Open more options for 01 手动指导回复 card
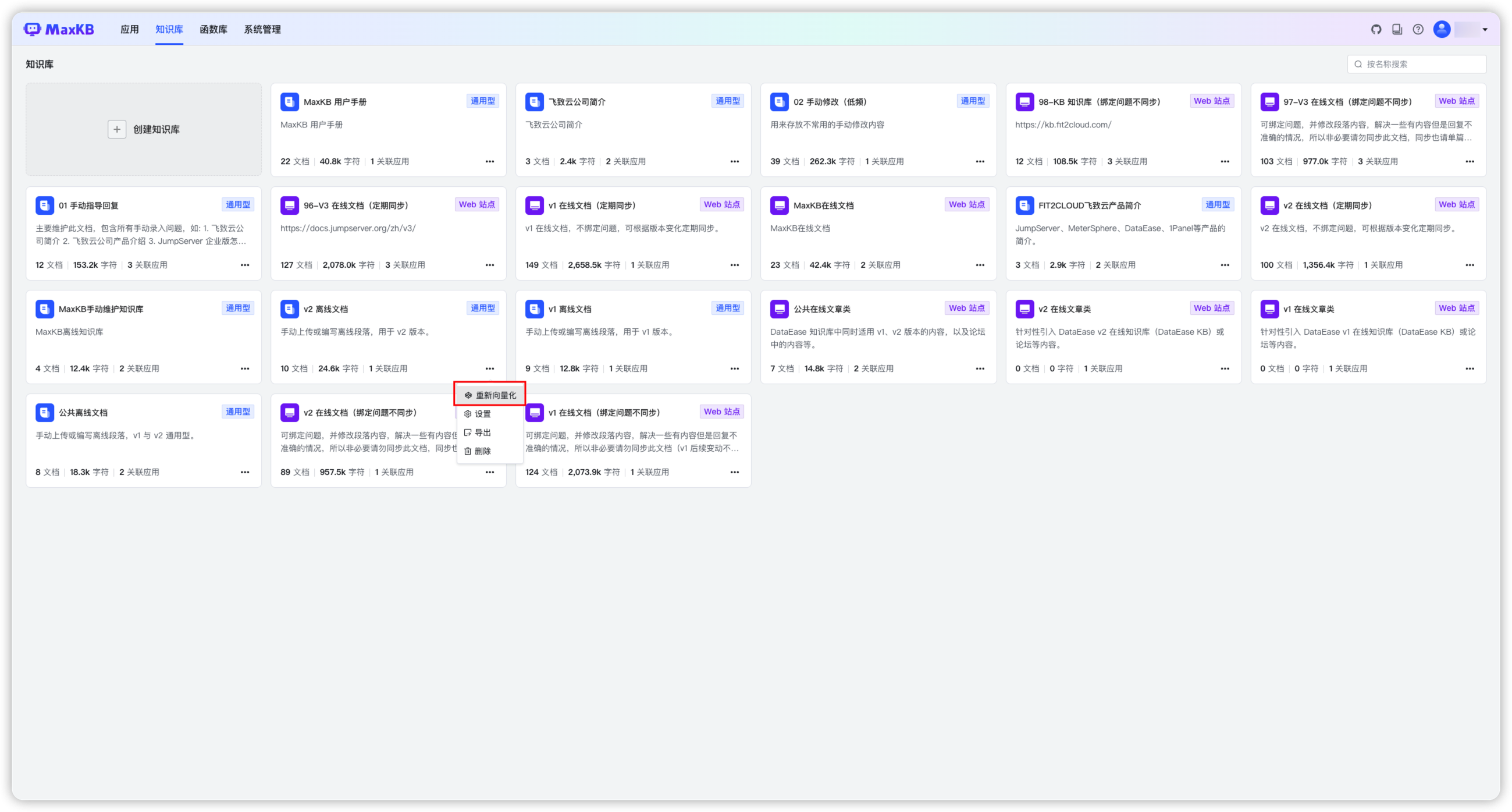 (x=245, y=265)
